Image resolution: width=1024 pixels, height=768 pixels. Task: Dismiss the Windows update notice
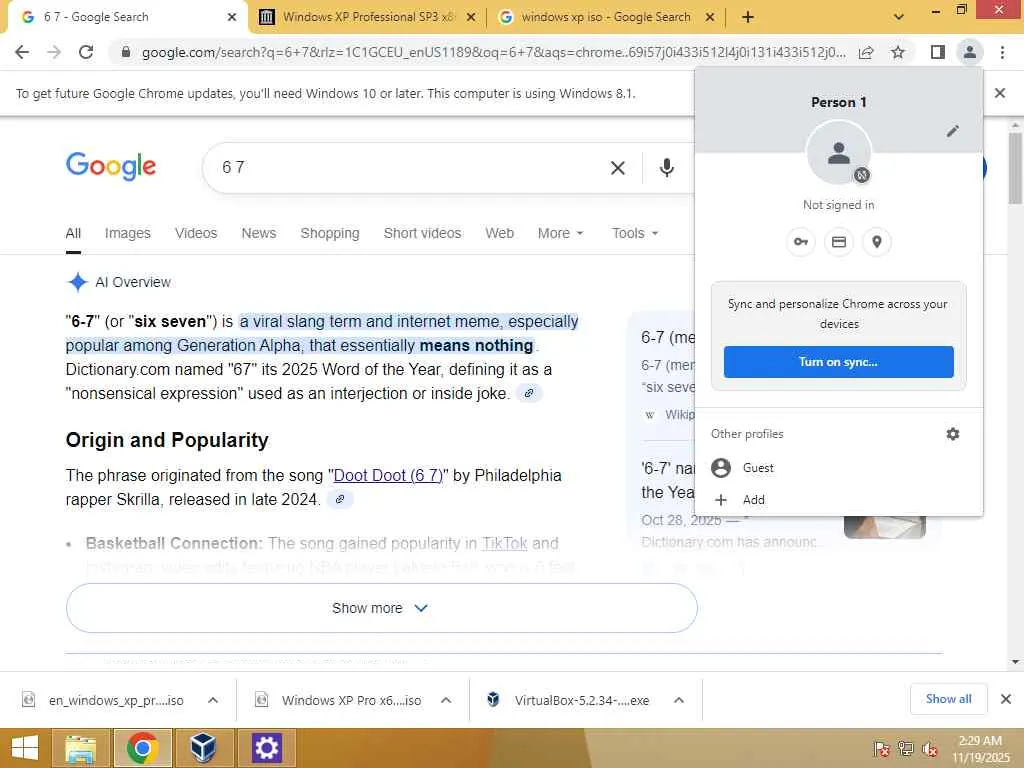999,93
